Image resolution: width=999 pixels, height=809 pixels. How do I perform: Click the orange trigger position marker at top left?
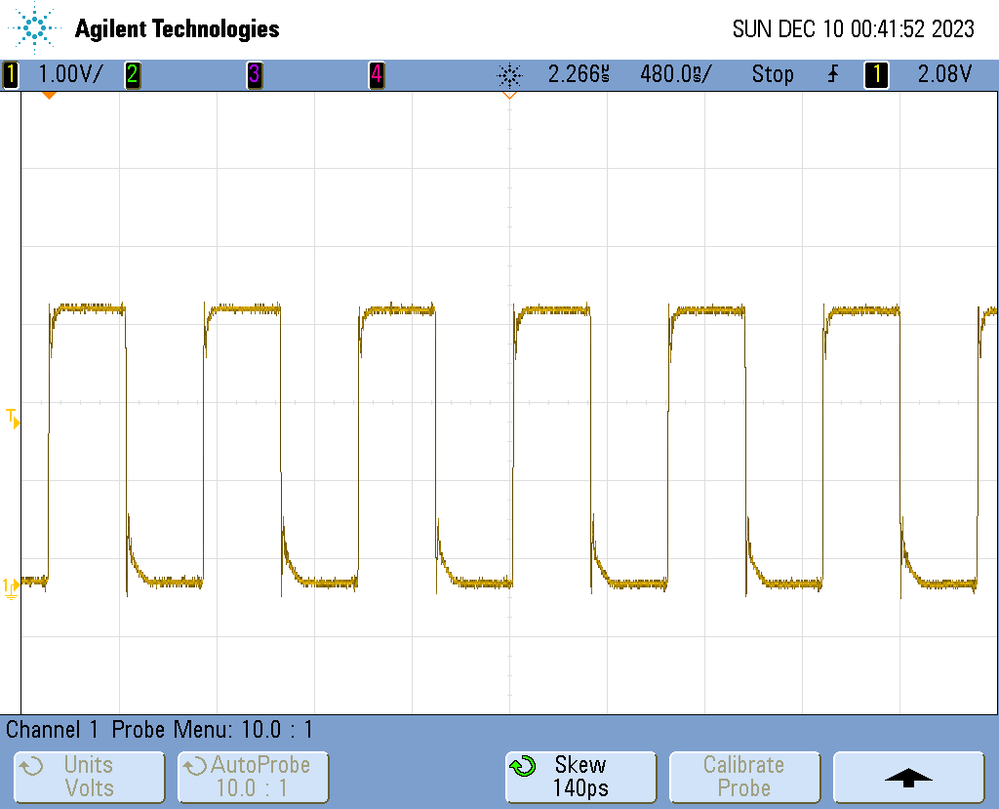click(49, 96)
